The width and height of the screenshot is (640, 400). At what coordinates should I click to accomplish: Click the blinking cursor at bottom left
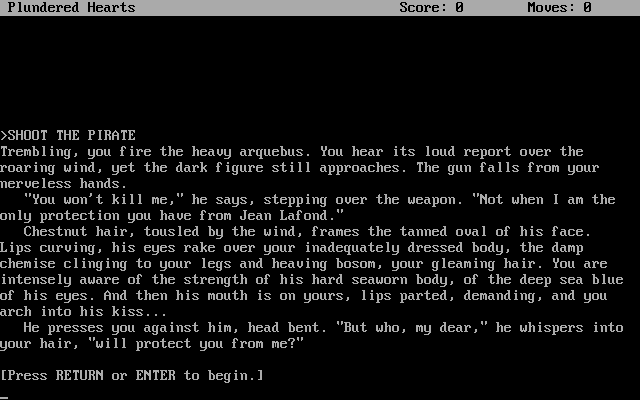pos(4,397)
